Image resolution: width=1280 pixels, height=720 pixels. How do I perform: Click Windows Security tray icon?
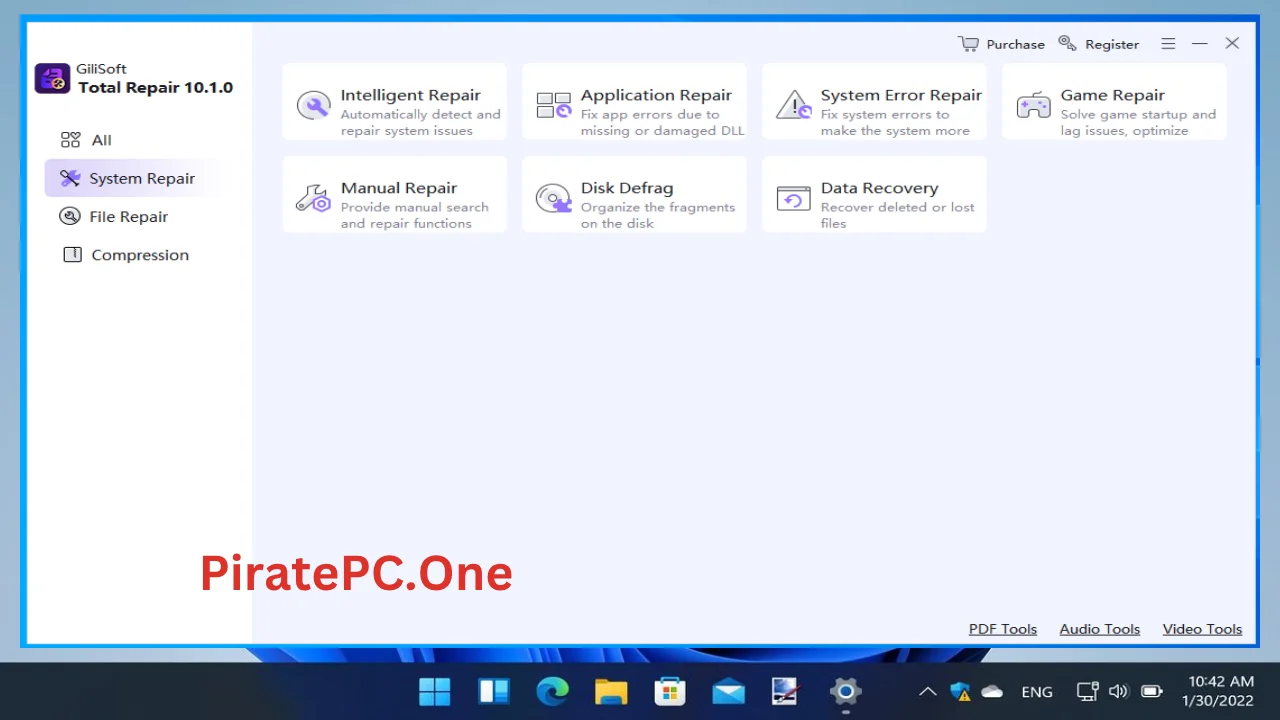coord(960,691)
